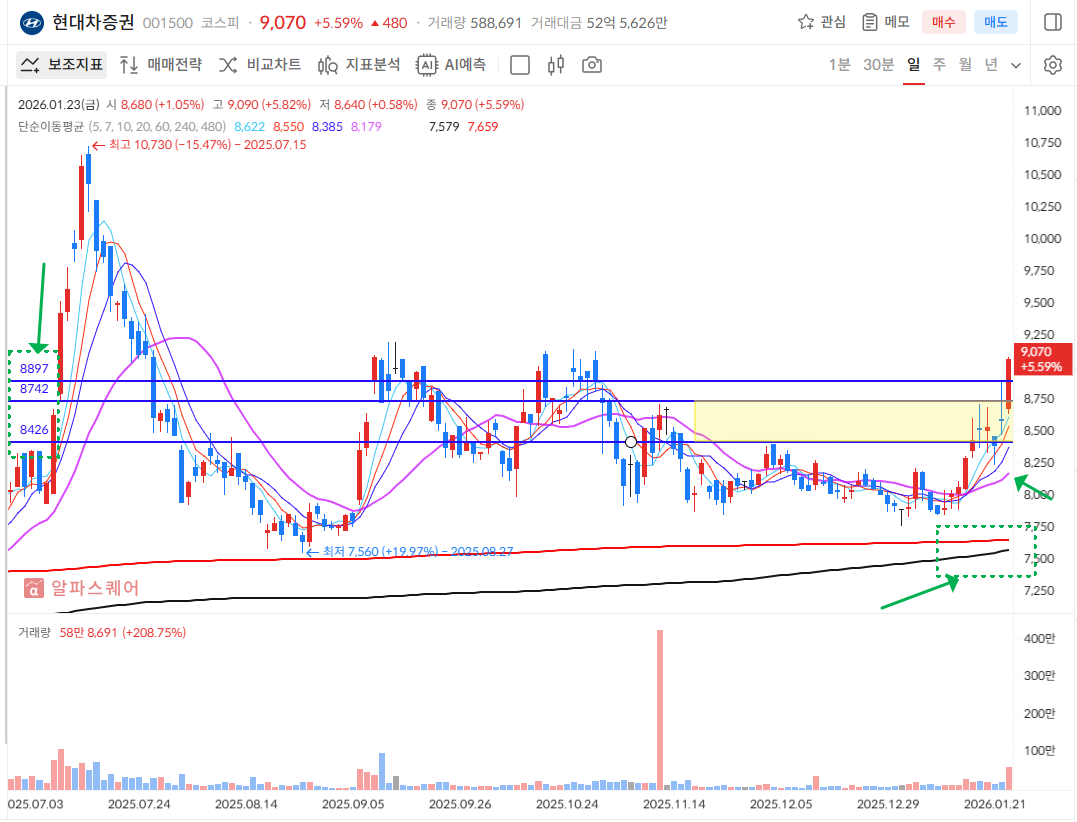The image size is (1077, 822).
Task: Toggle the square checkbox in chart toolbar
Action: (520, 65)
